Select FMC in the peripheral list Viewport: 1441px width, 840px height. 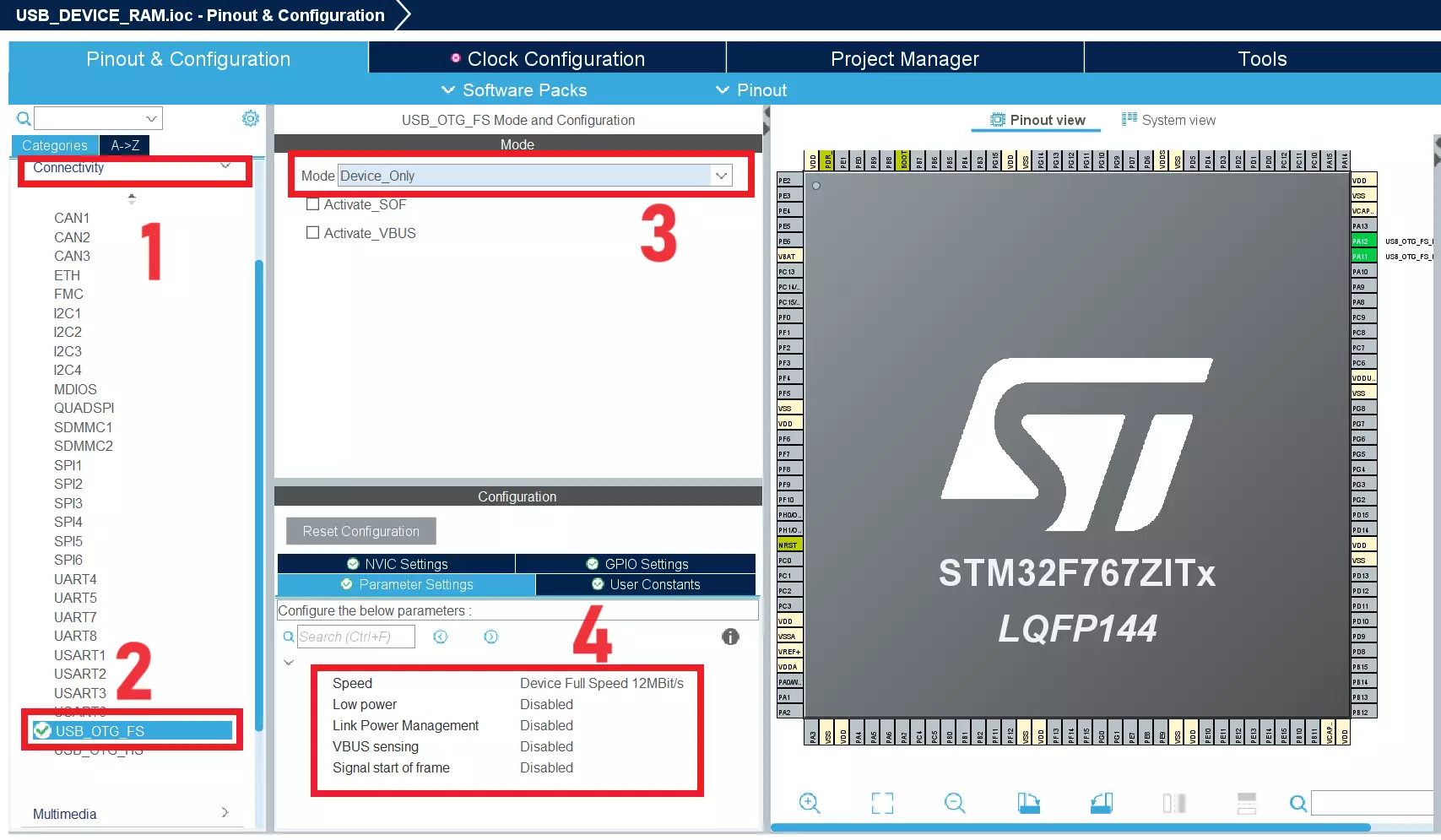[x=68, y=294]
